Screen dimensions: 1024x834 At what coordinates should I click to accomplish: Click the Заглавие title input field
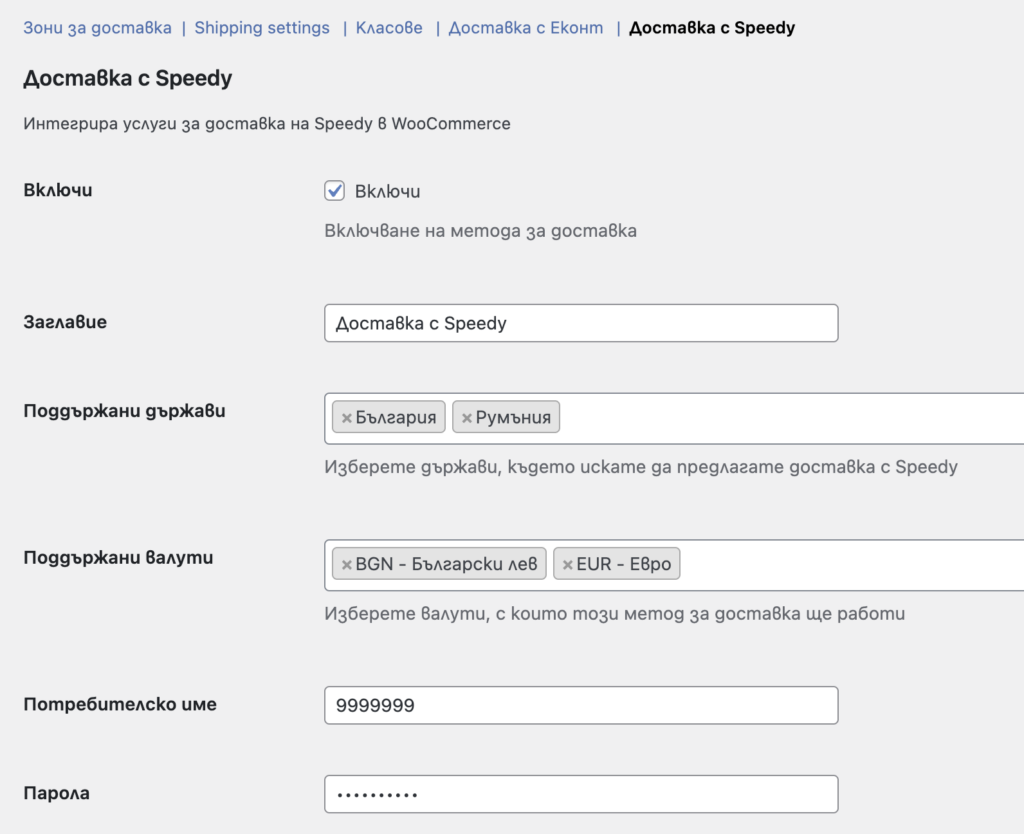tap(580, 322)
